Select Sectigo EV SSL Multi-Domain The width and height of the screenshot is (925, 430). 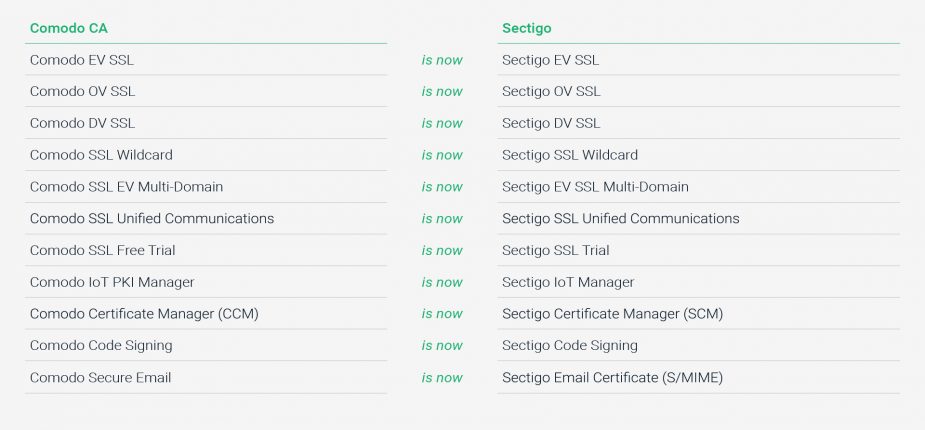tap(595, 187)
